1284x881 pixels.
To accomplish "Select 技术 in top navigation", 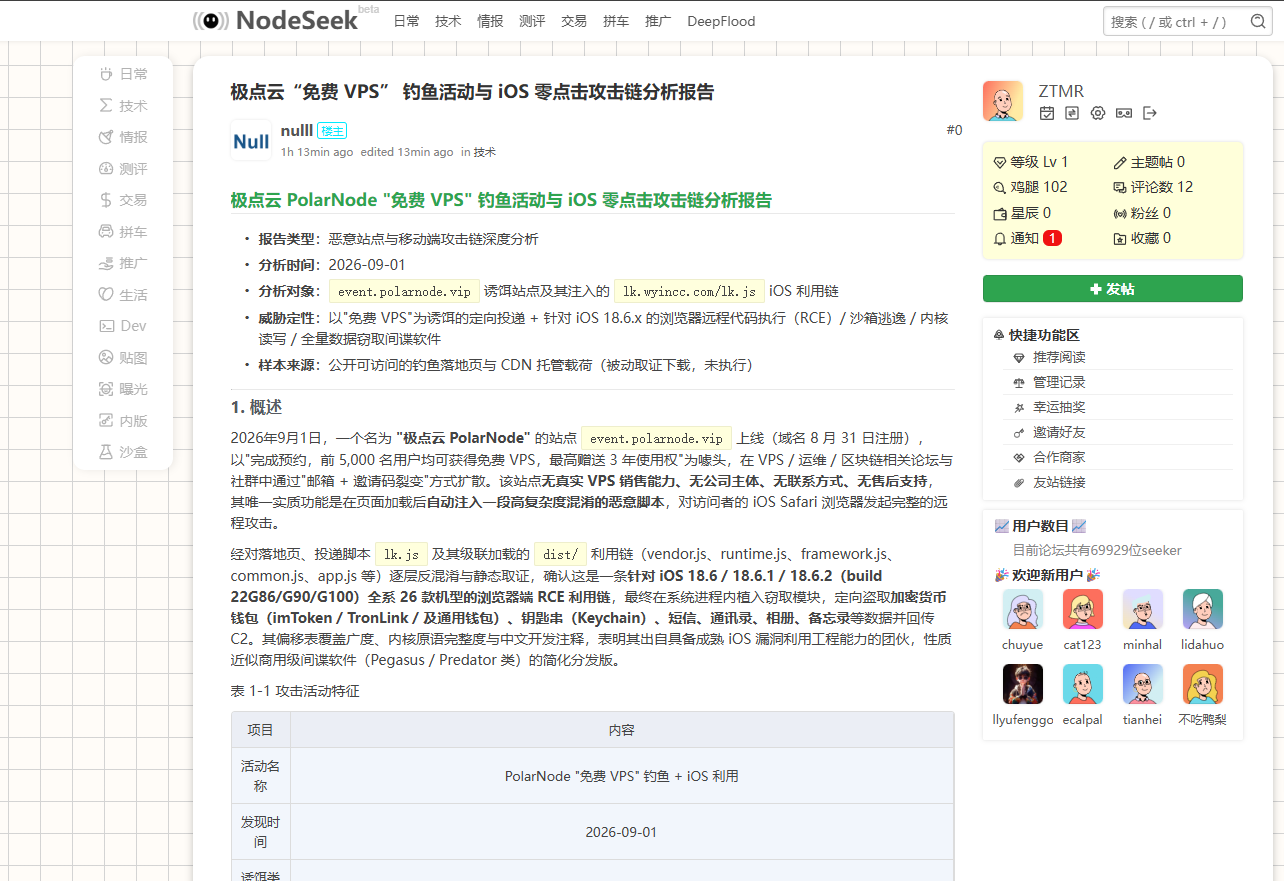I will 448,21.
